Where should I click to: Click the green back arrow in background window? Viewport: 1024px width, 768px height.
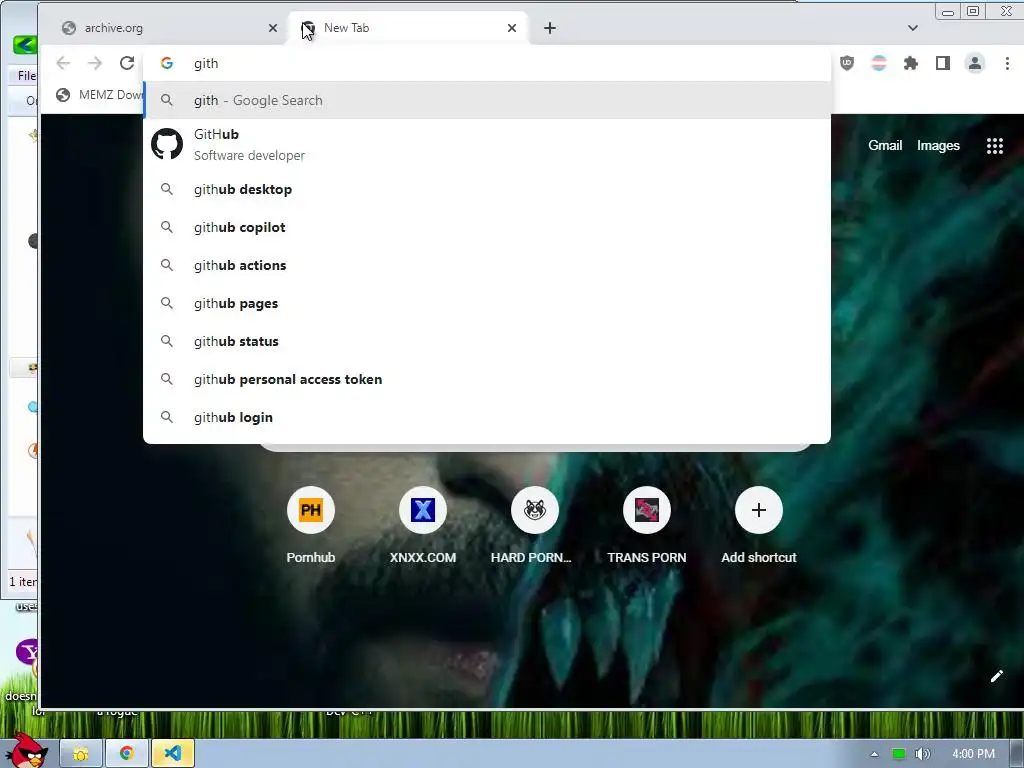tap(25, 44)
